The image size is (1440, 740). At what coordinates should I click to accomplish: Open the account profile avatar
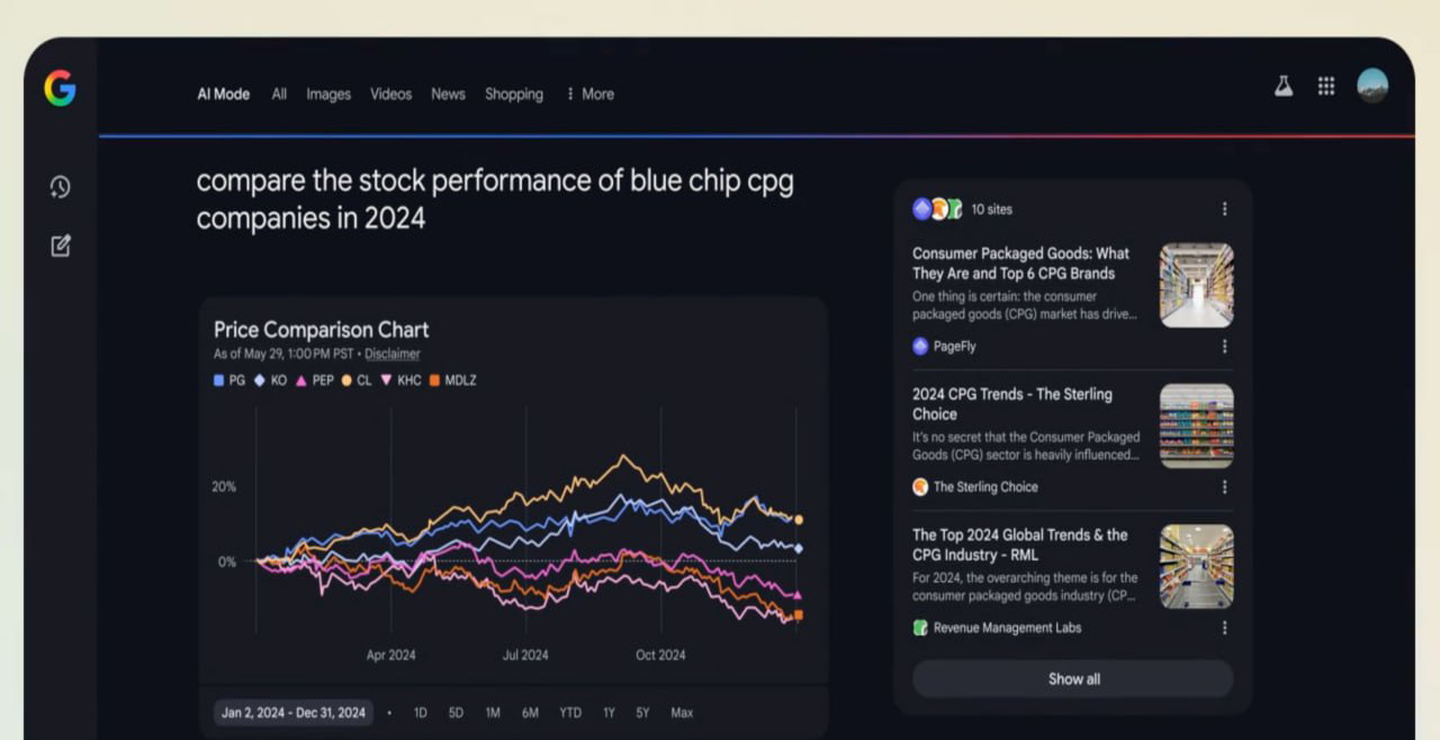tap(1372, 86)
